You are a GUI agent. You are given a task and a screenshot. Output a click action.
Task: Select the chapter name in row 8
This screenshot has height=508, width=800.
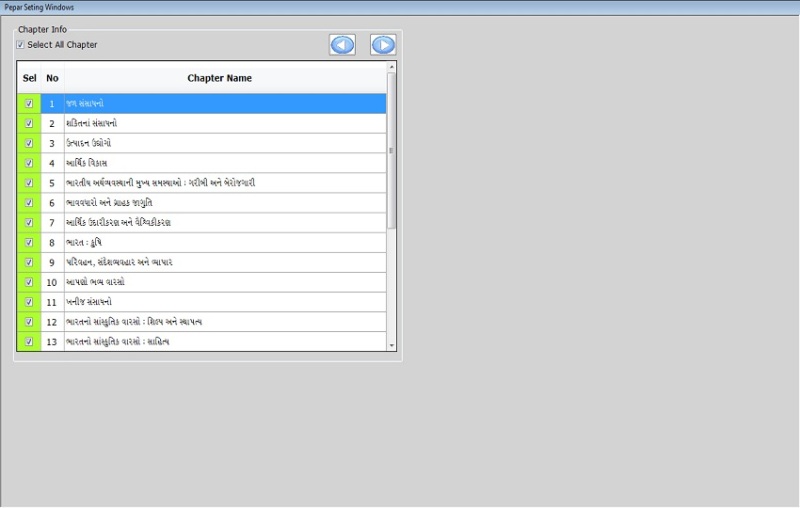[x=82, y=242]
